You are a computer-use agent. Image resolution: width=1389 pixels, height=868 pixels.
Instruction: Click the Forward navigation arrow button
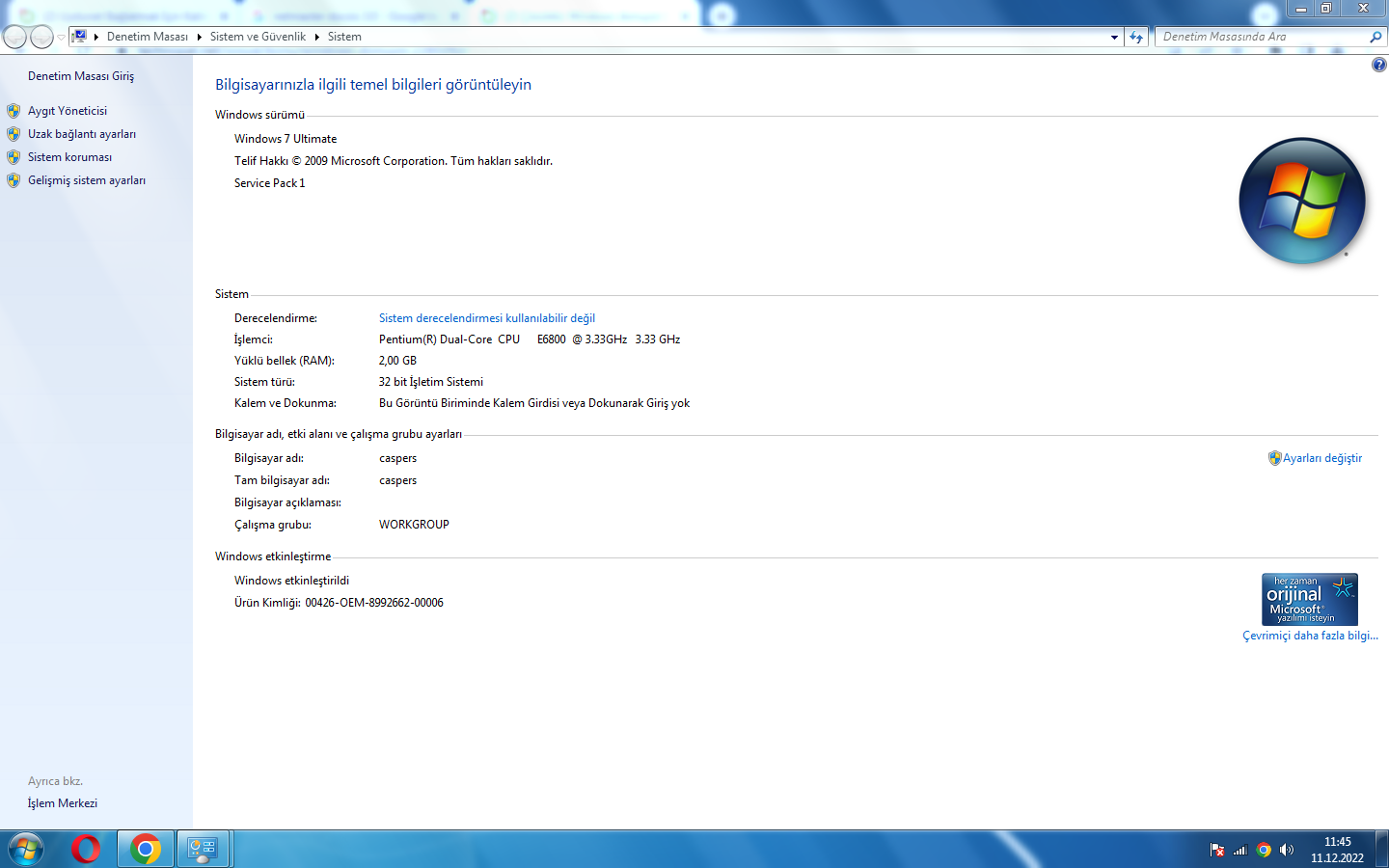click(41, 37)
